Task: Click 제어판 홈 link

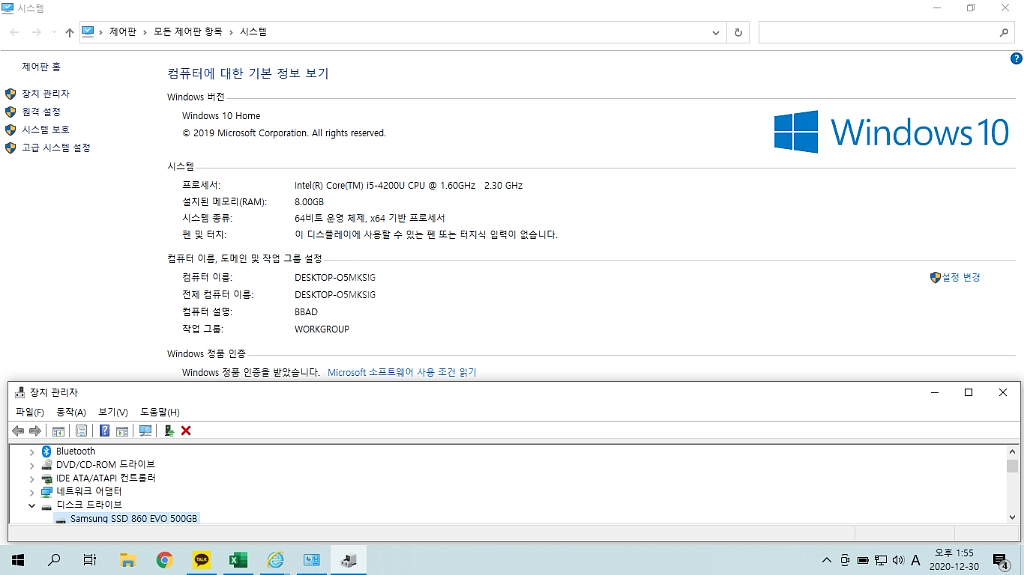Action: 41,67
